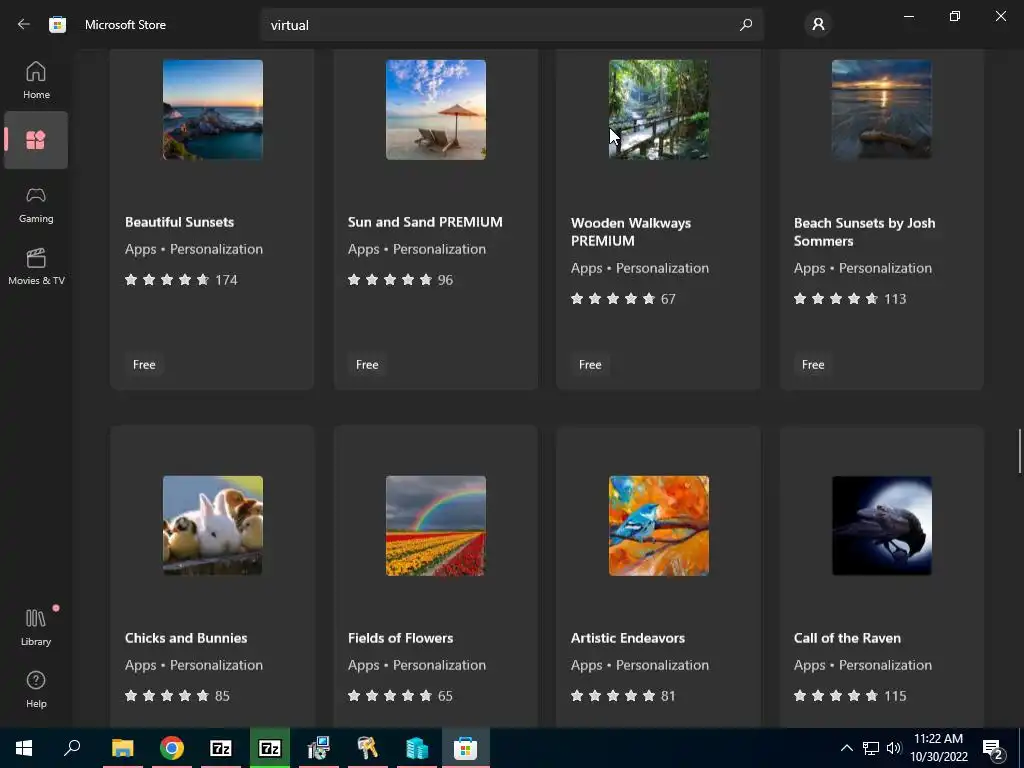This screenshot has width=1024, height=768.
Task: Select 'Call of the Raven' title text
Action: coord(847,638)
